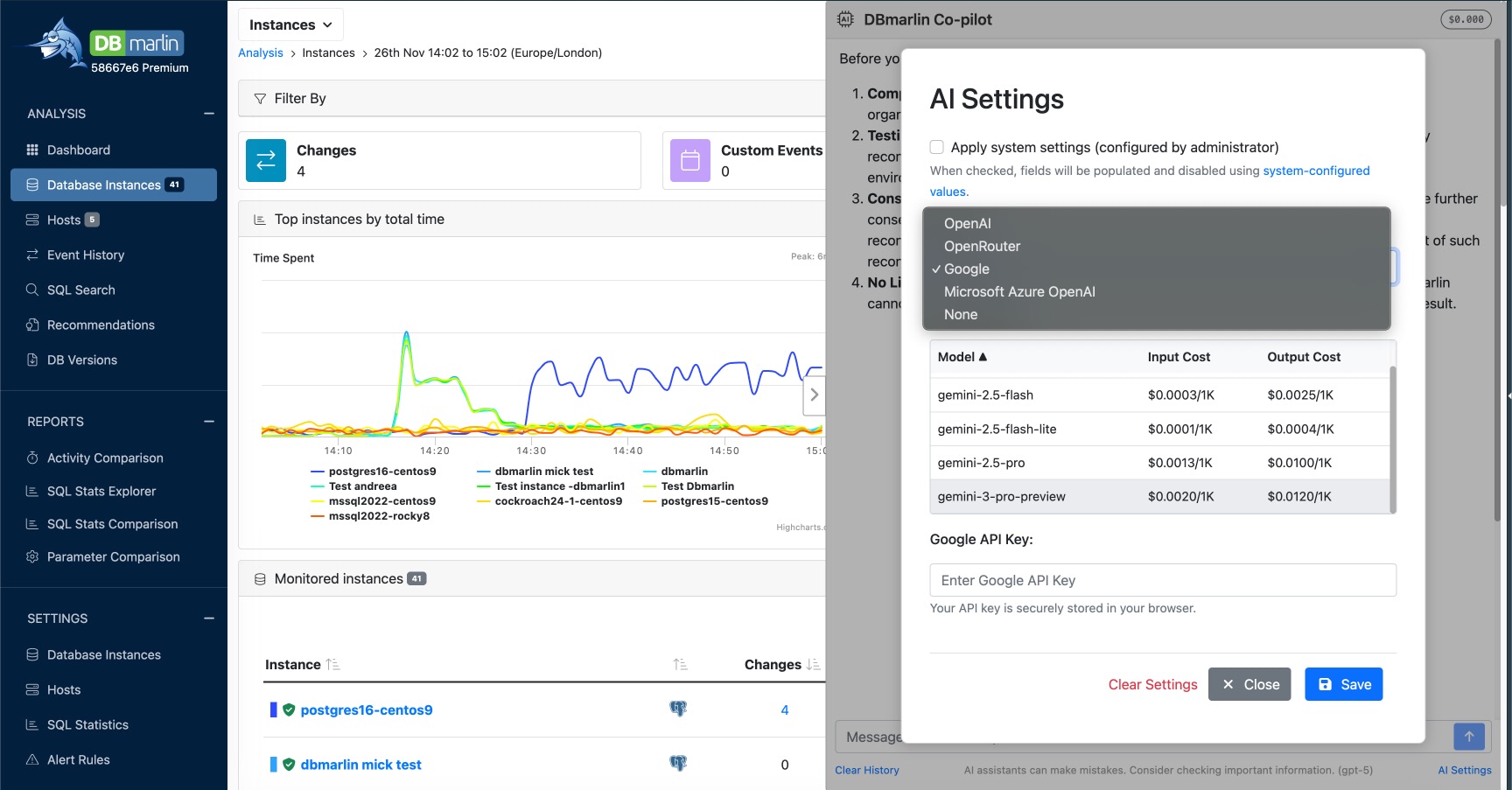The height and width of the screenshot is (790, 1512).
Task: Open Dashboard grid icon in sidebar
Action: click(32, 150)
